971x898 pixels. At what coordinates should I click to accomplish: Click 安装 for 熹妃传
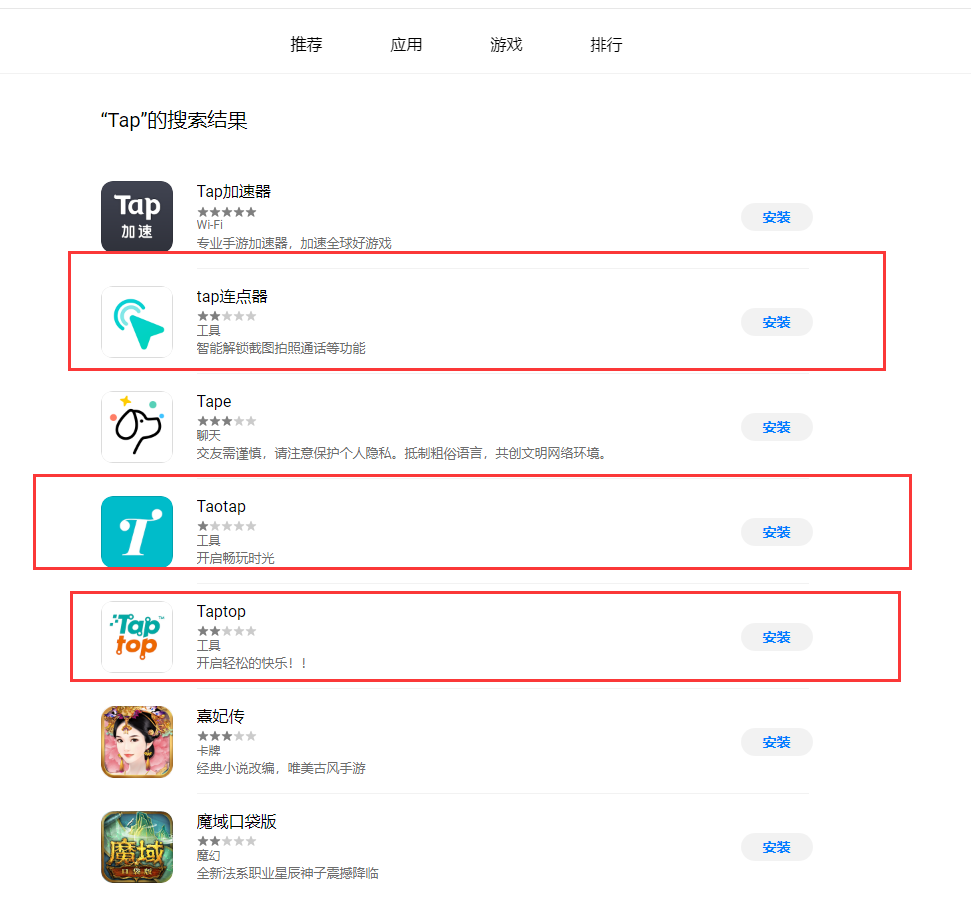[x=777, y=742]
